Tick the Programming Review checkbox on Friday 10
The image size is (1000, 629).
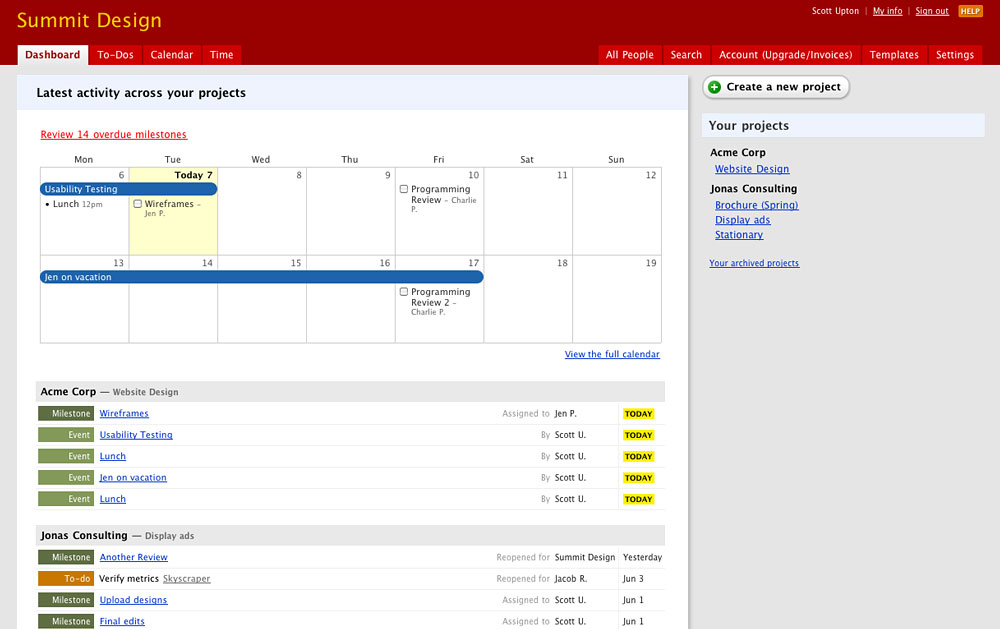click(x=404, y=189)
